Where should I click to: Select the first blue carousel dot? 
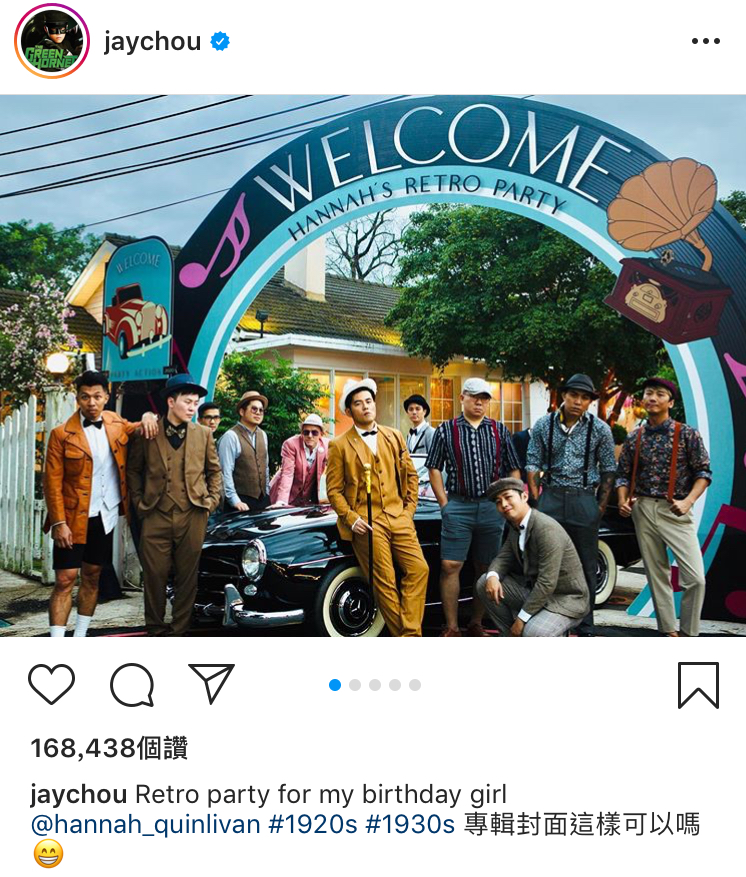point(335,685)
